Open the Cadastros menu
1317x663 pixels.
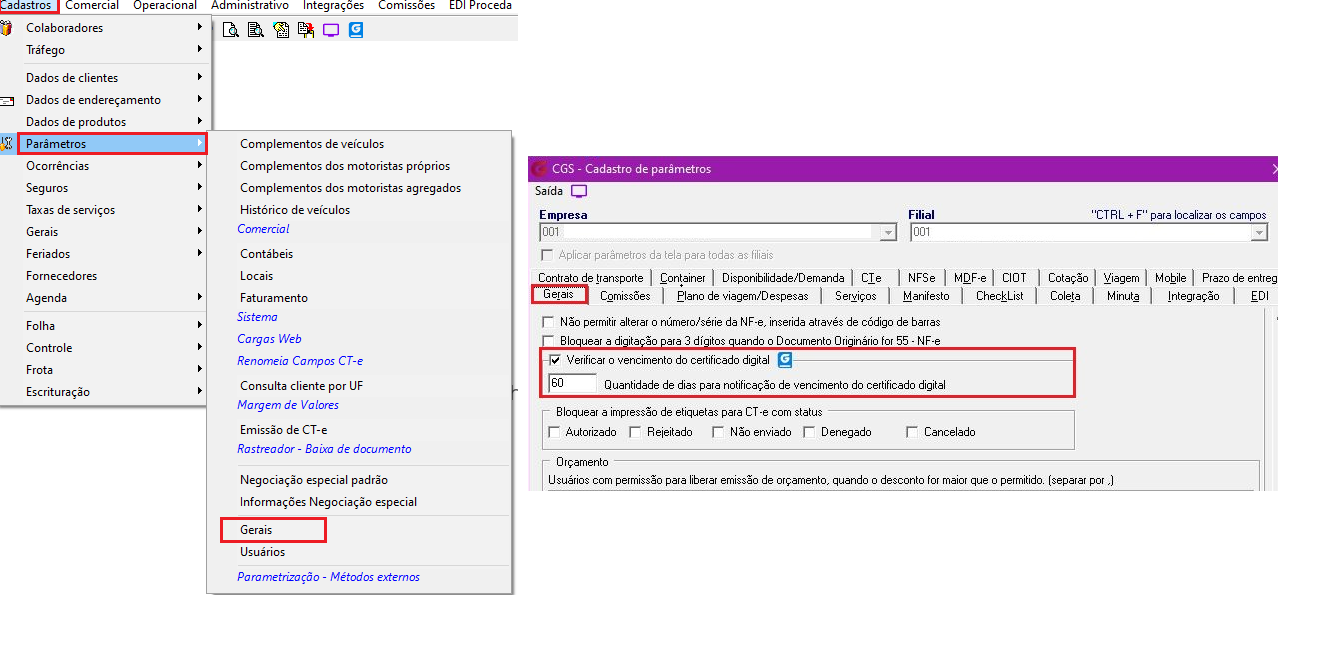pos(27,5)
